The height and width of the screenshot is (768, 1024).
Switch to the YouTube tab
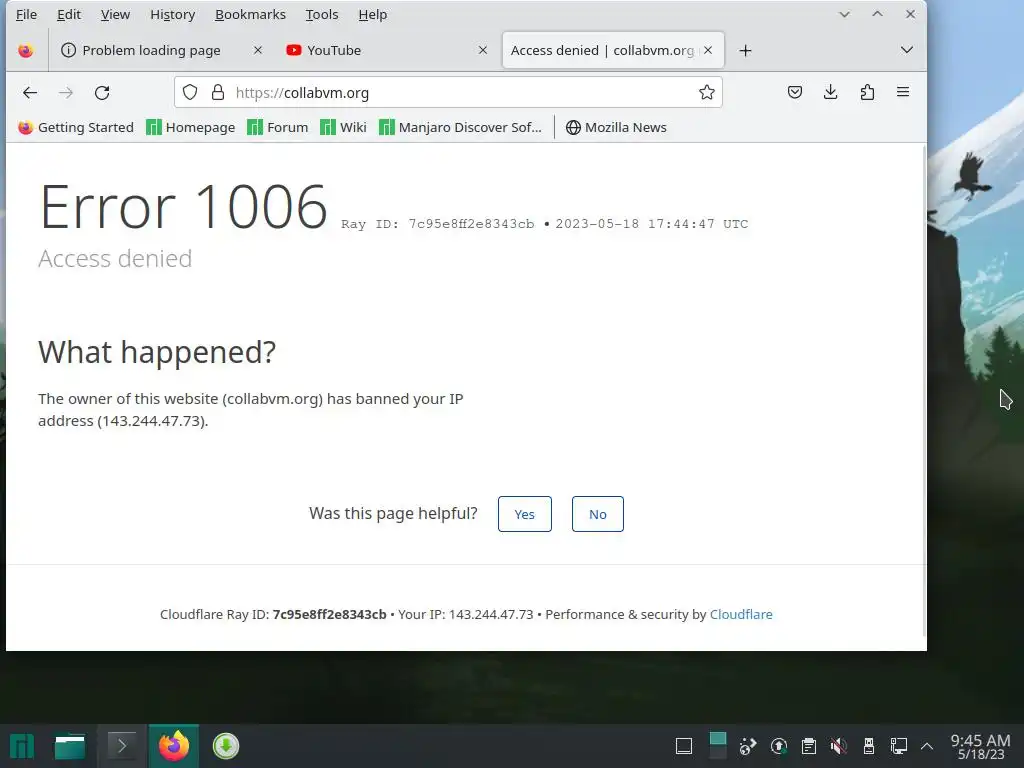pos(387,50)
